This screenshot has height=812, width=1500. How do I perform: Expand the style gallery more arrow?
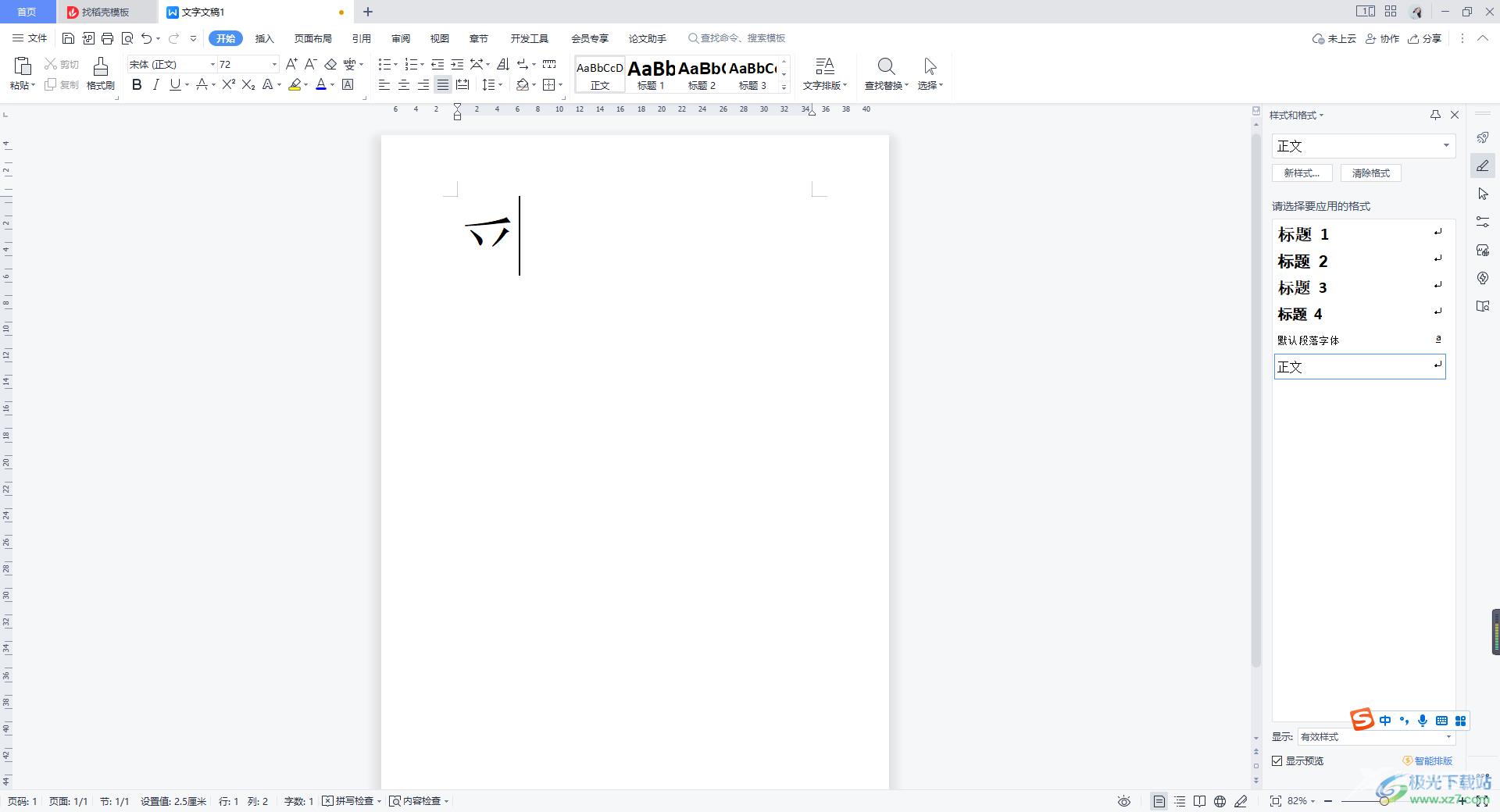pos(784,87)
